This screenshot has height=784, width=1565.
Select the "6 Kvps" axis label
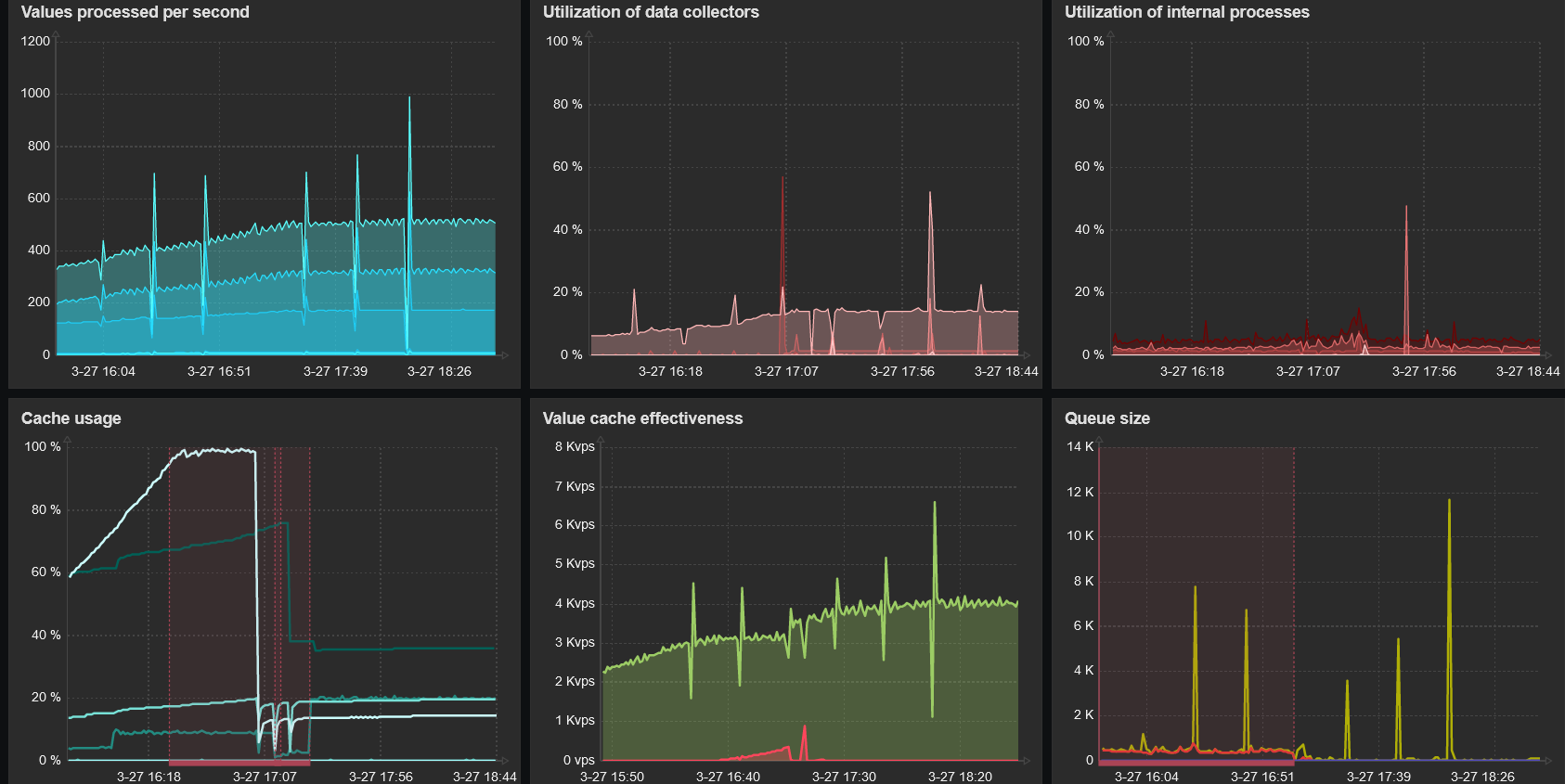click(x=575, y=524)
